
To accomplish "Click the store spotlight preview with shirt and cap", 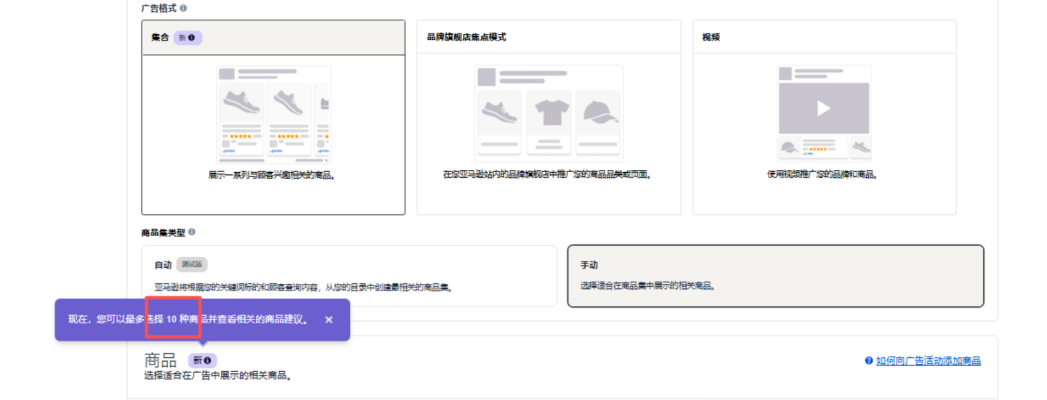I will (x=549, y=114).
